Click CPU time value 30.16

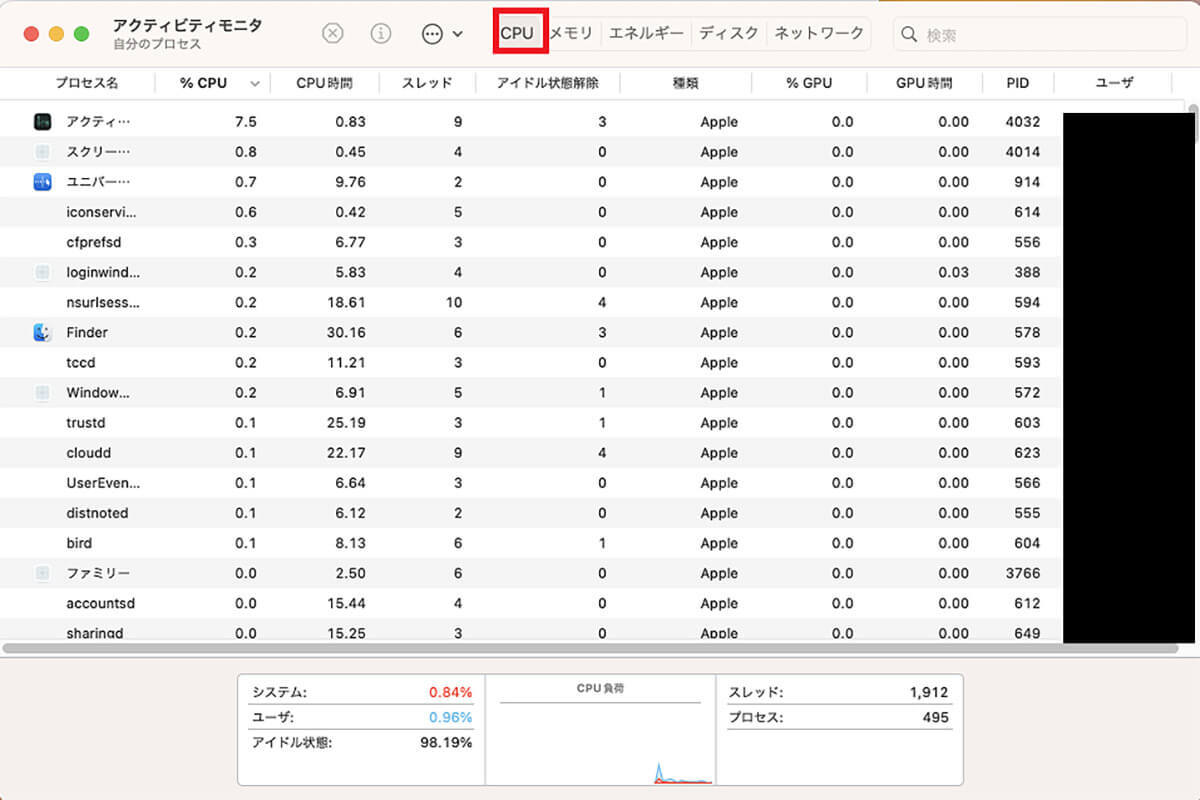(346, 332)
